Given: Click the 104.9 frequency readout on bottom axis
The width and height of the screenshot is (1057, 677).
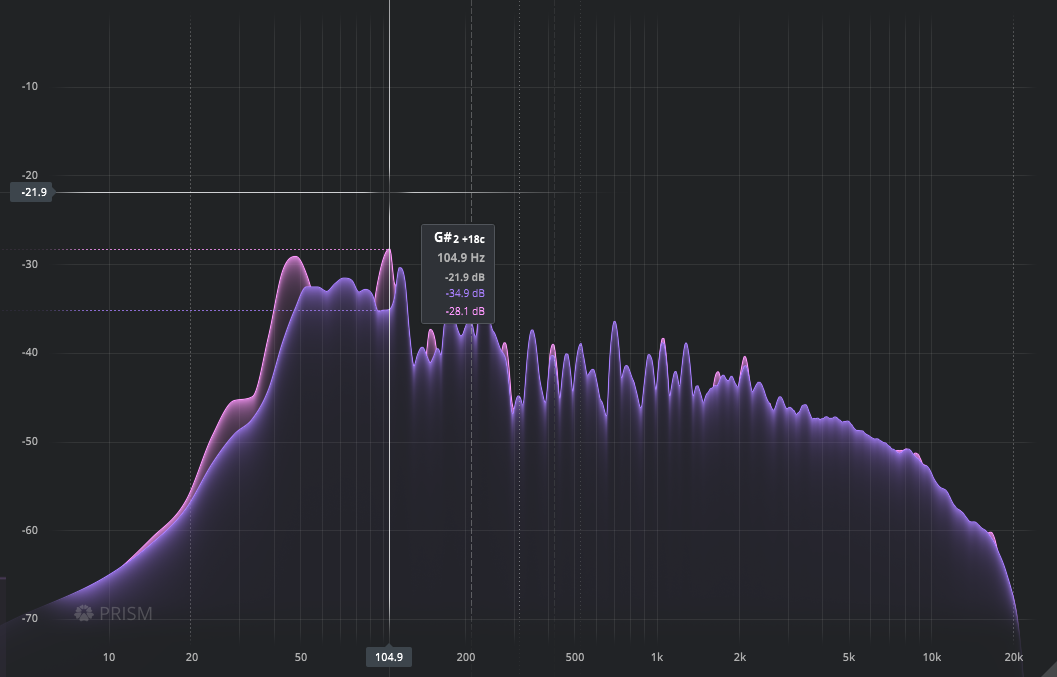Looking at the screenshot, I should click(x=389, y=657).
